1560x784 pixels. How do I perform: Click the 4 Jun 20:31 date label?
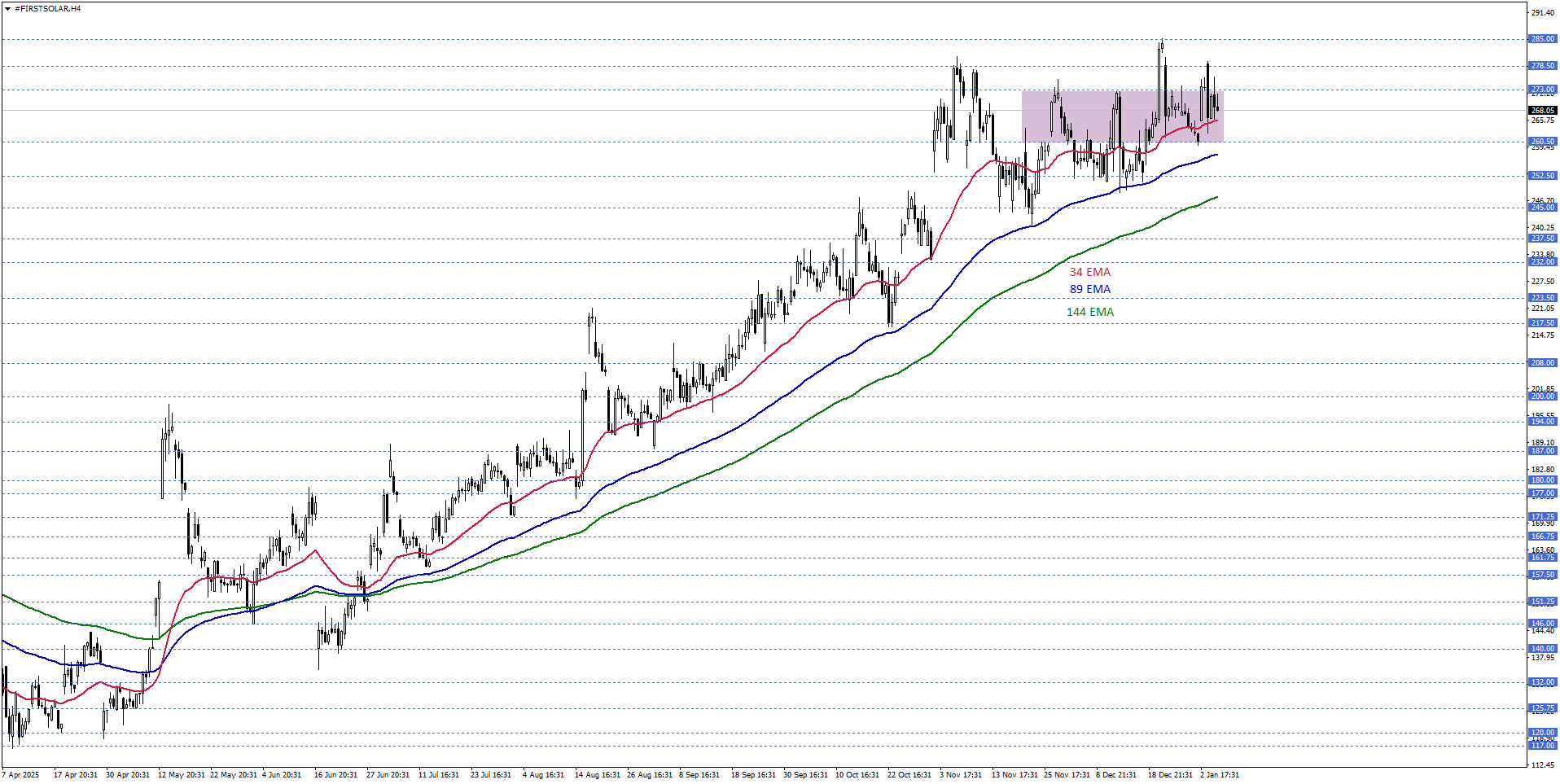tap(282, 775)
